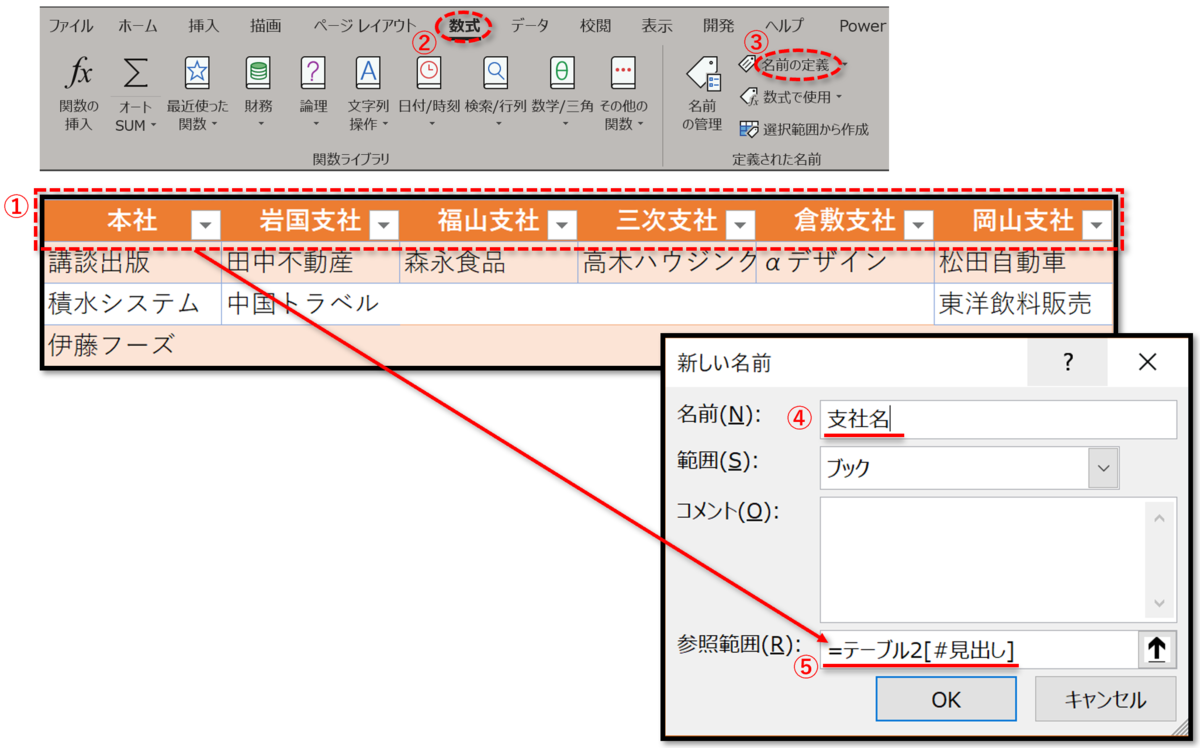The width and height of the screenshot is (1200, 748).
Task: Click the range selector arrow beside 参照範囲
Action: [x=1157, y=649]
